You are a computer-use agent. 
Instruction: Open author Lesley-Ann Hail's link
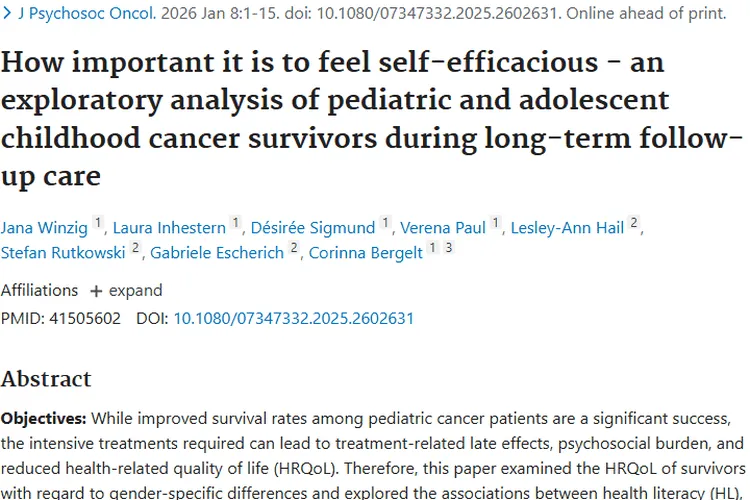pyautogui.click(x=567, y=228)
